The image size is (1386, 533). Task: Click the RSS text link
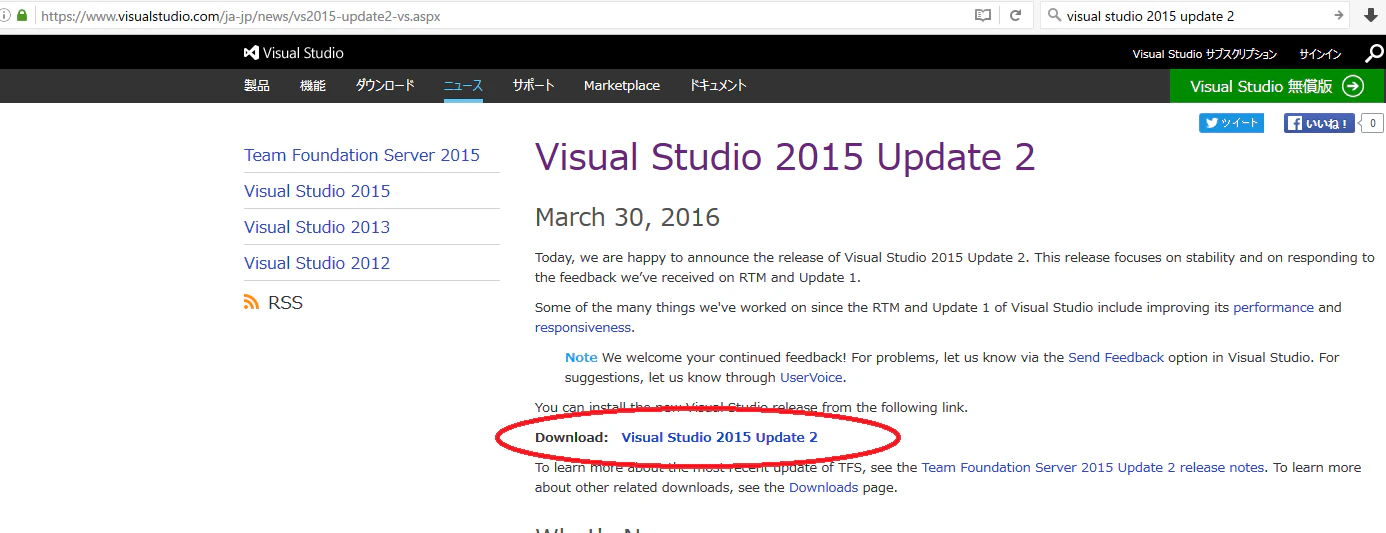tap(285, 302)
